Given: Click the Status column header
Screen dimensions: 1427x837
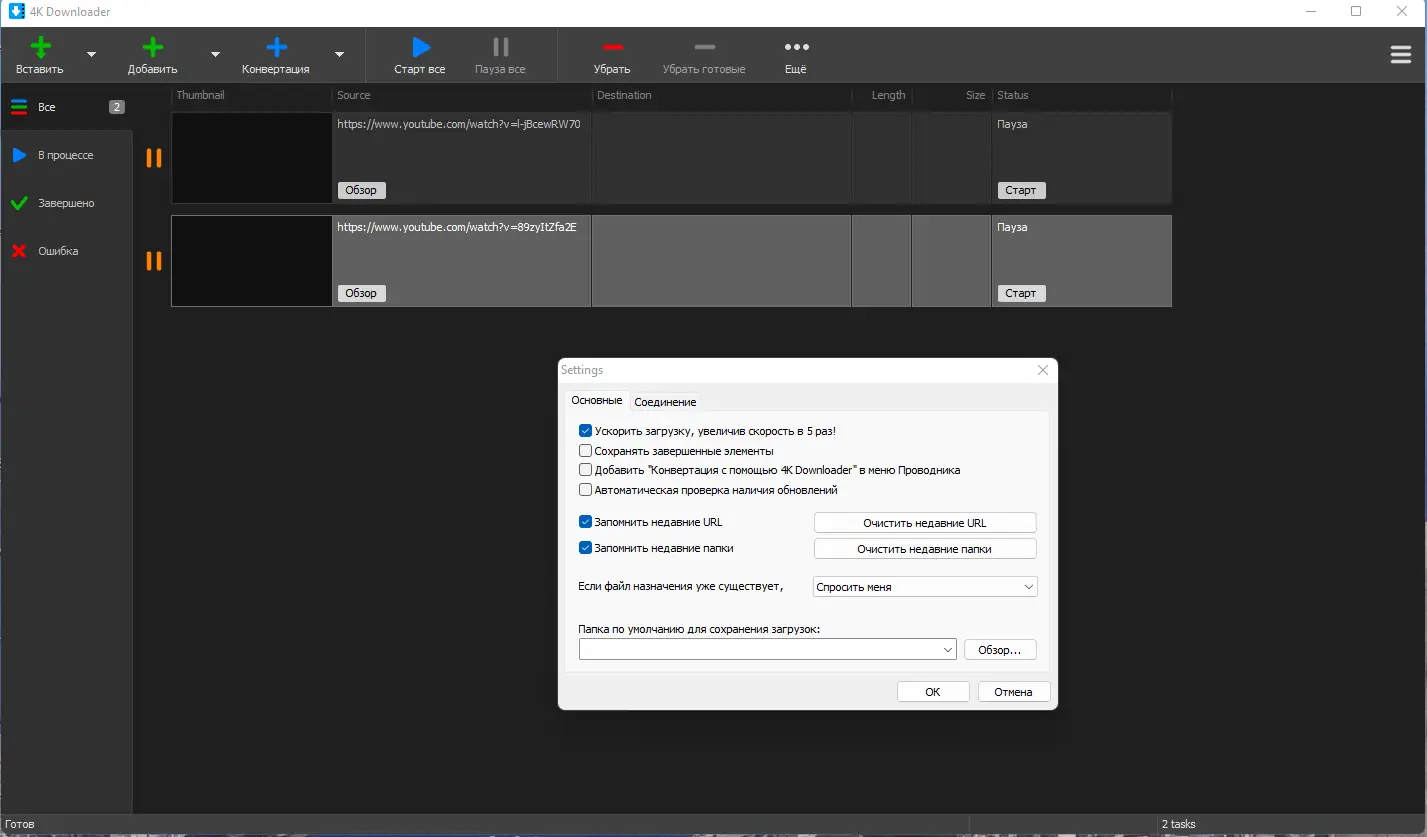Looking at the screenshot, I should click(x=1081, y=95).
